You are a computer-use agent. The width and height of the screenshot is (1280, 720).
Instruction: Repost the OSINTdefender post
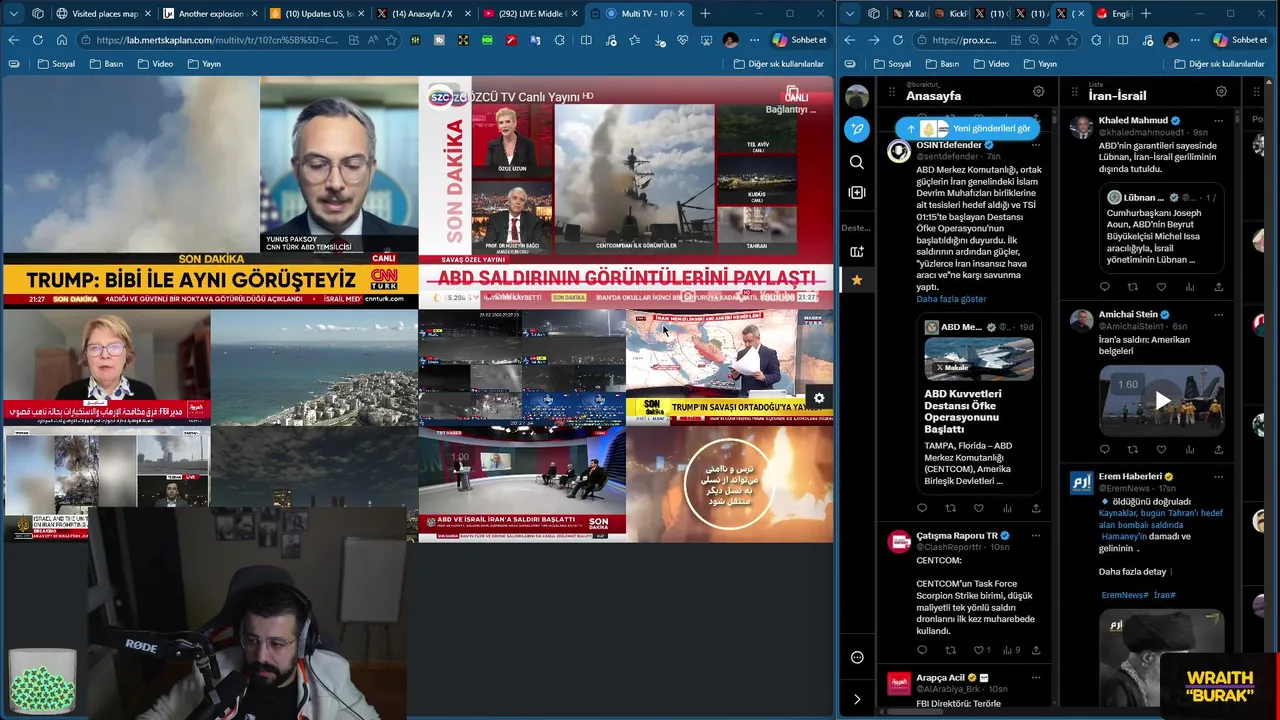pyautogui.click(x=950, y=508)
